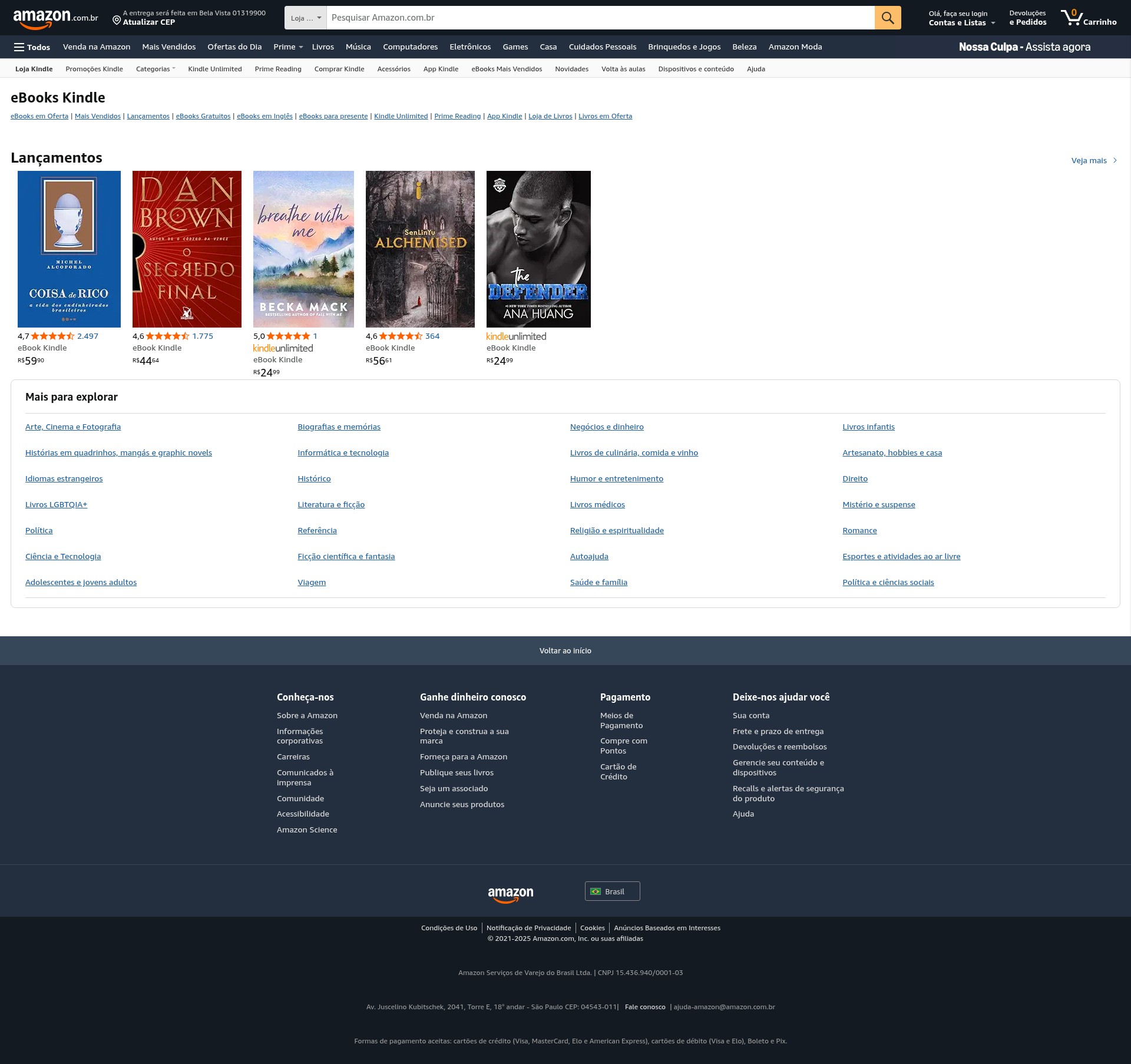This screenshot has height=1064, width=1131.
Task: Click Fale conosco link
Action: tap(645, 1007)
